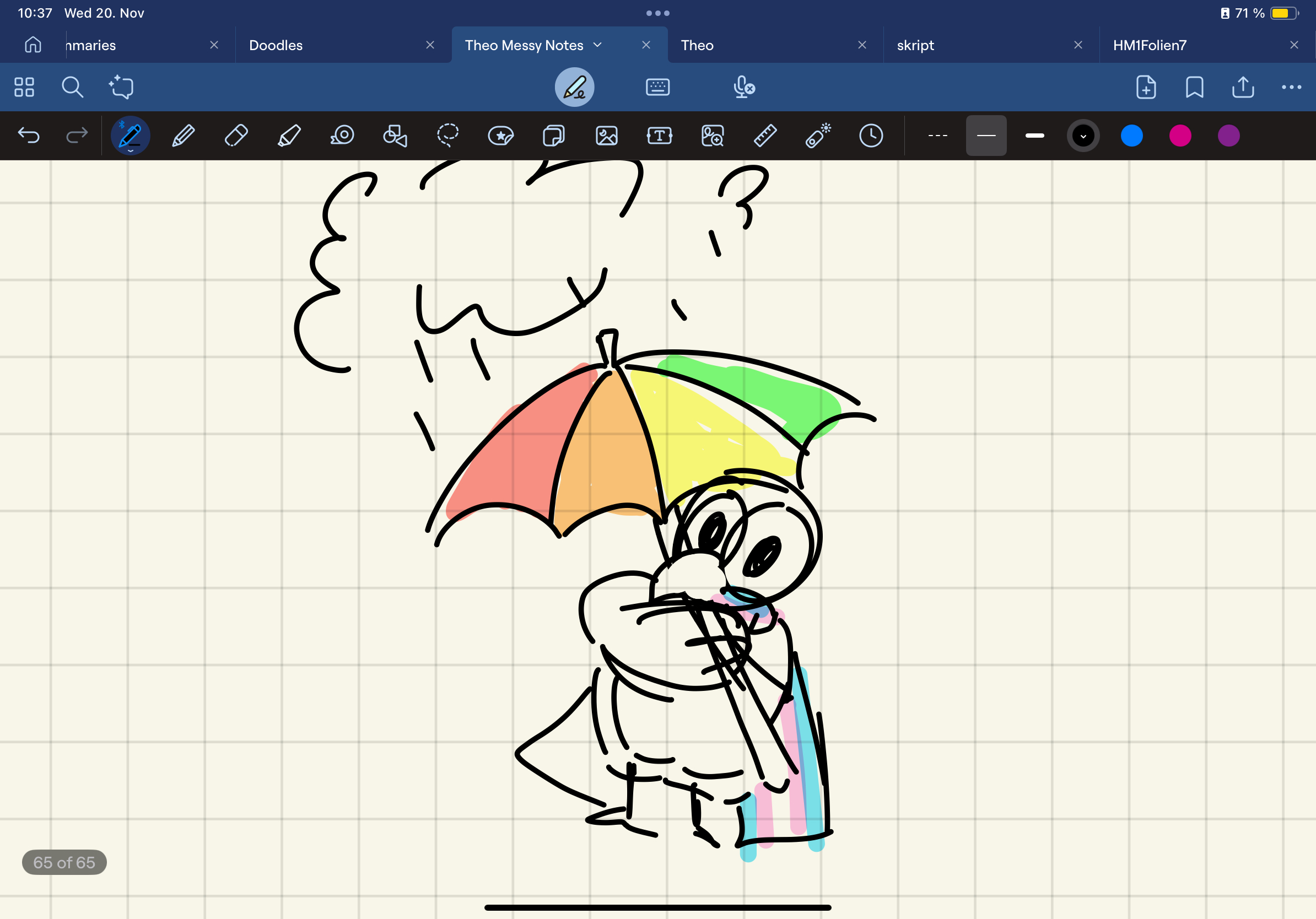This screenshot has height=919, width=1316.
Task: Select the thick stroke width
Action: (1034, 136)
